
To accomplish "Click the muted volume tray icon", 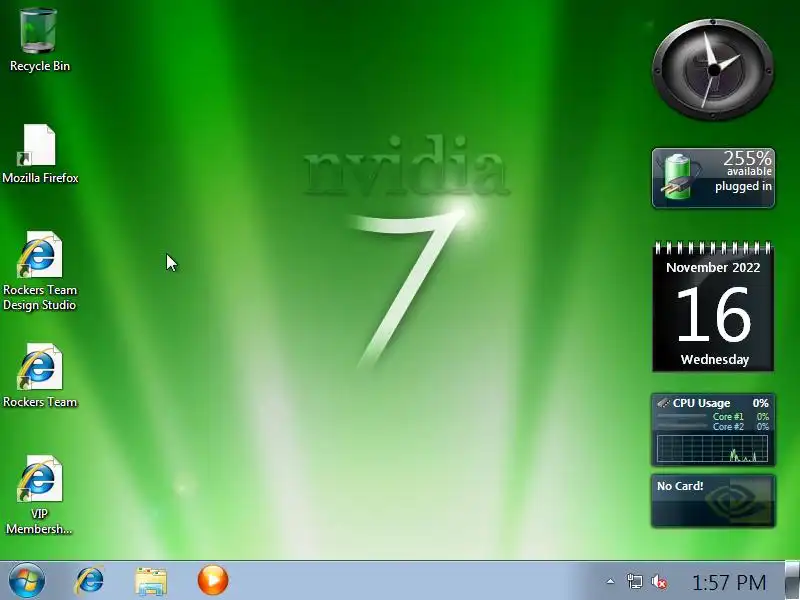I will coord(659,581).
